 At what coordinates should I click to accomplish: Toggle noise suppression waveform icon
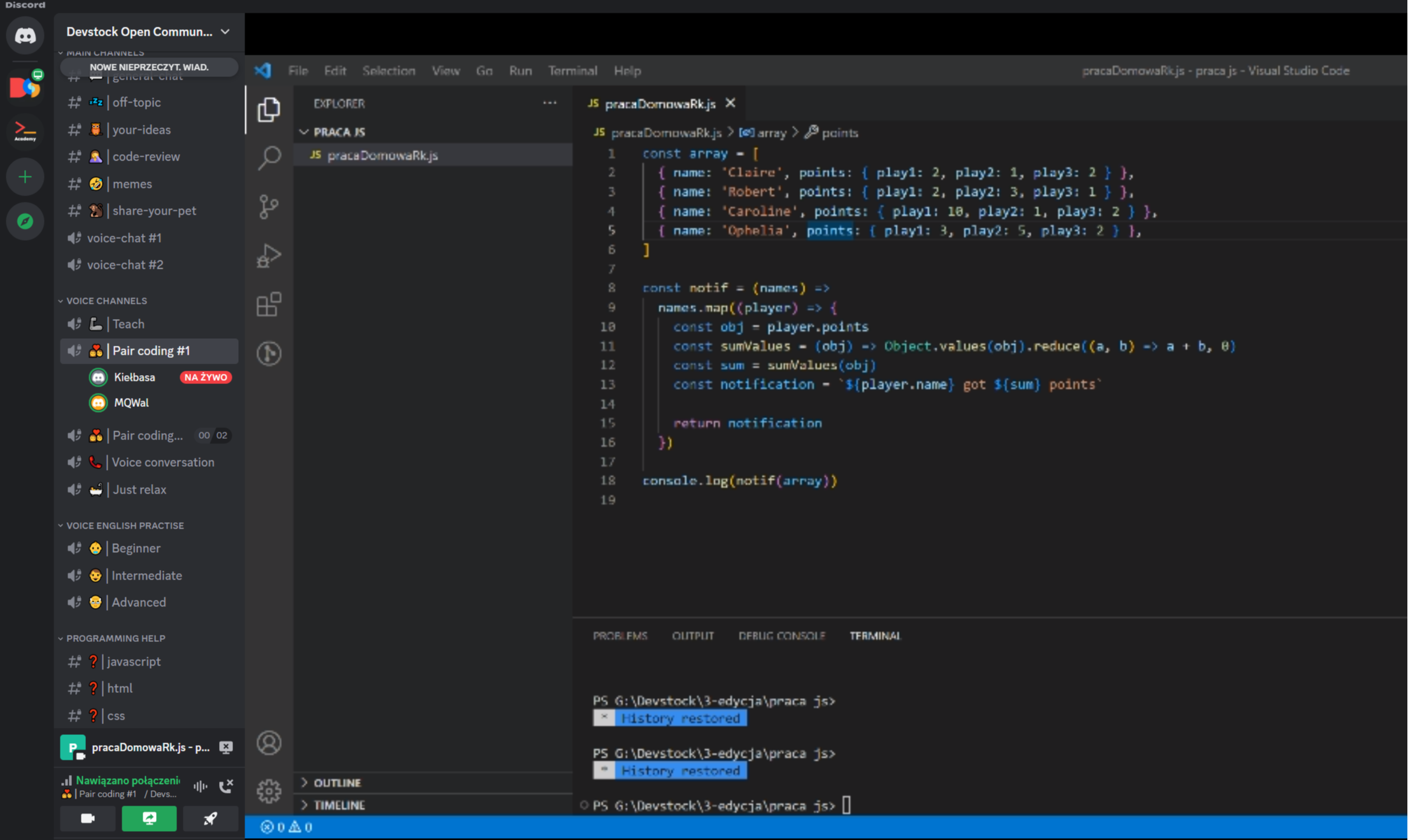tap(201, 786)
